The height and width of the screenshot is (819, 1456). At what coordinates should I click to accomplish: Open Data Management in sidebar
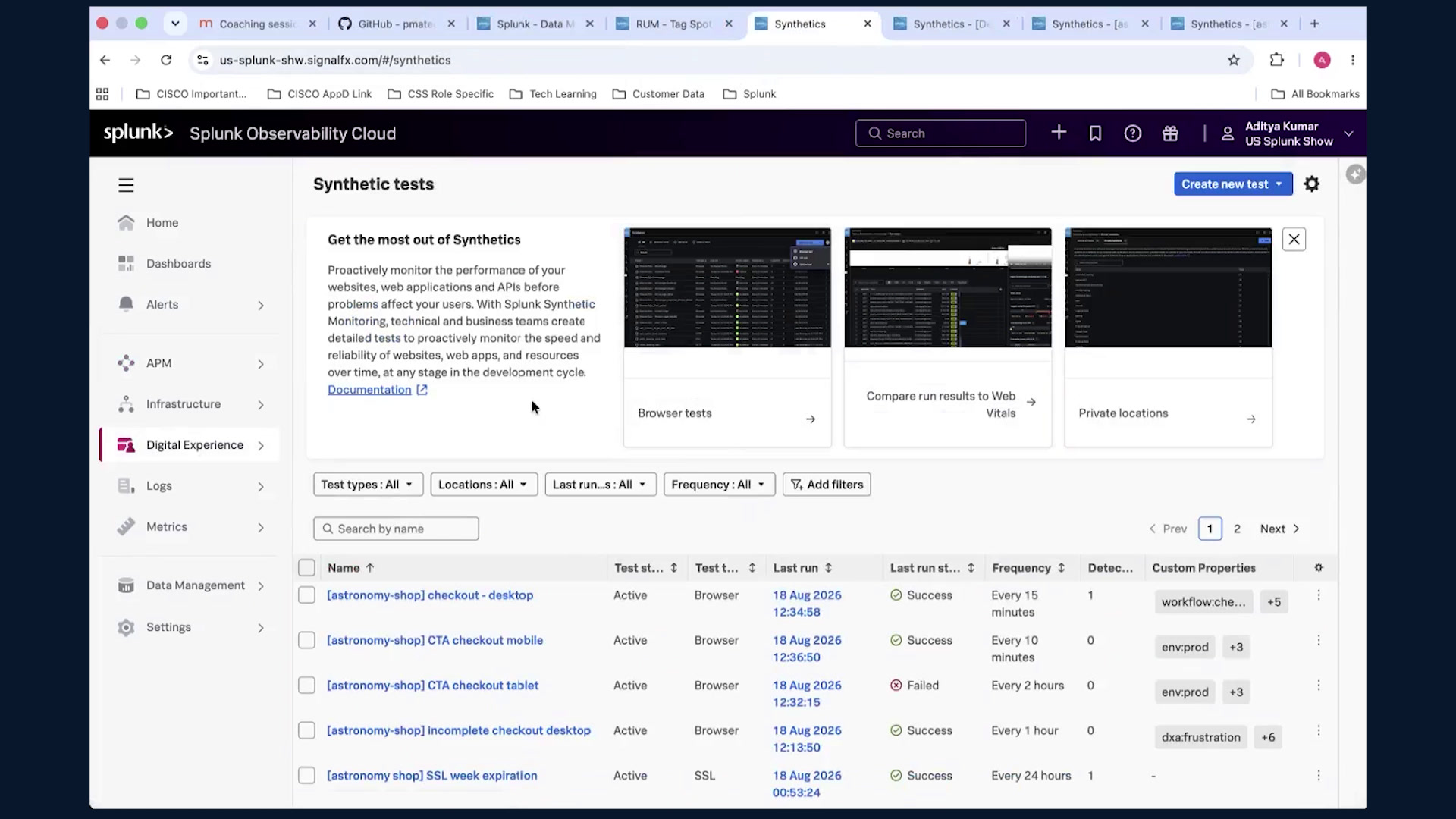(190, 585)
